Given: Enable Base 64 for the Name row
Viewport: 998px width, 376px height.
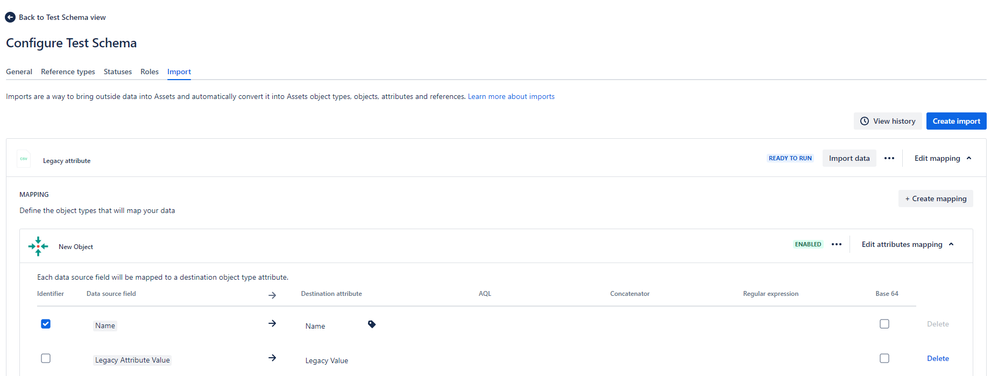Looking at the screenshot, I should (x=884, y=324).
